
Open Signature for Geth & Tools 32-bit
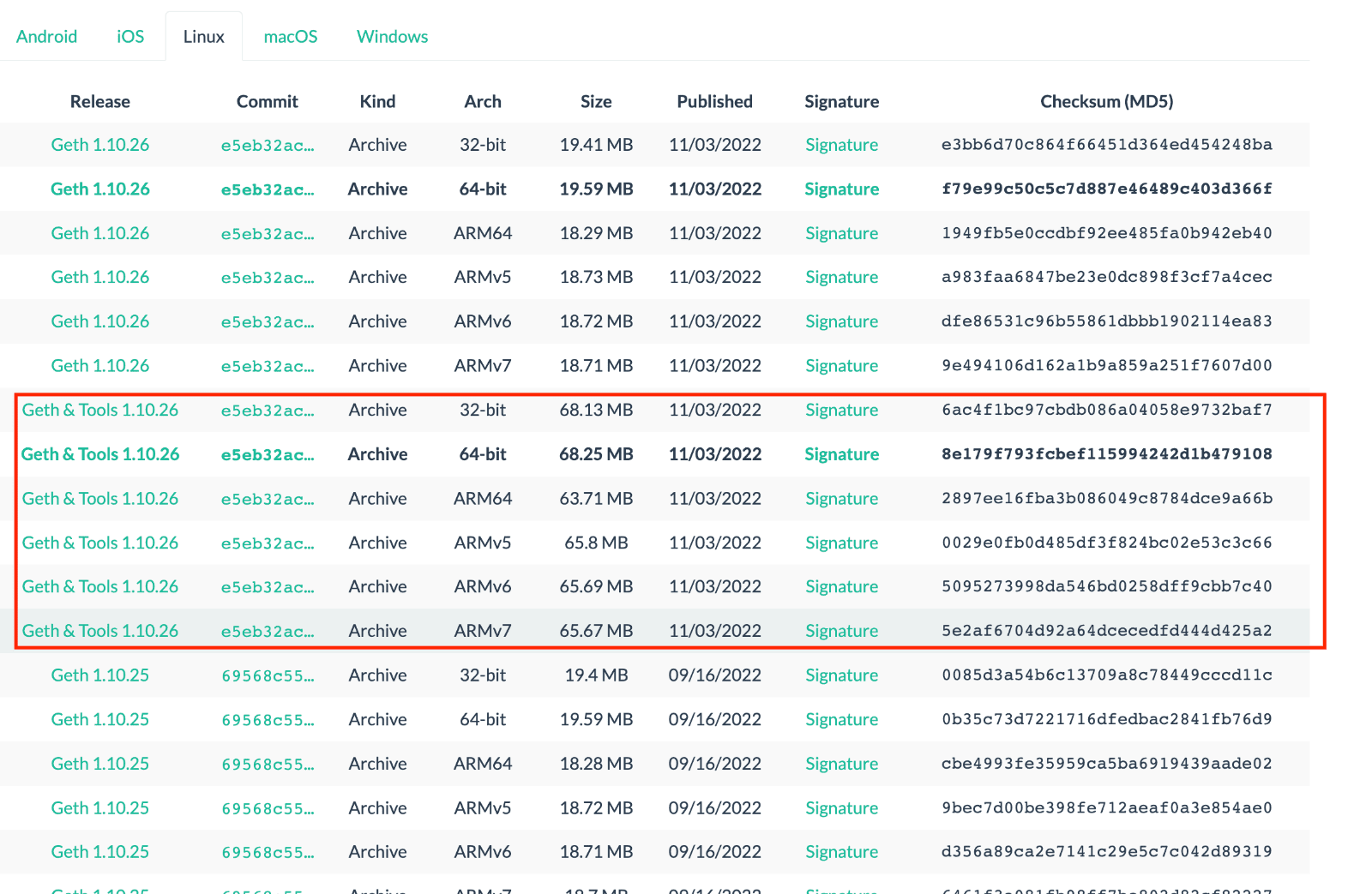click(842, 411)
